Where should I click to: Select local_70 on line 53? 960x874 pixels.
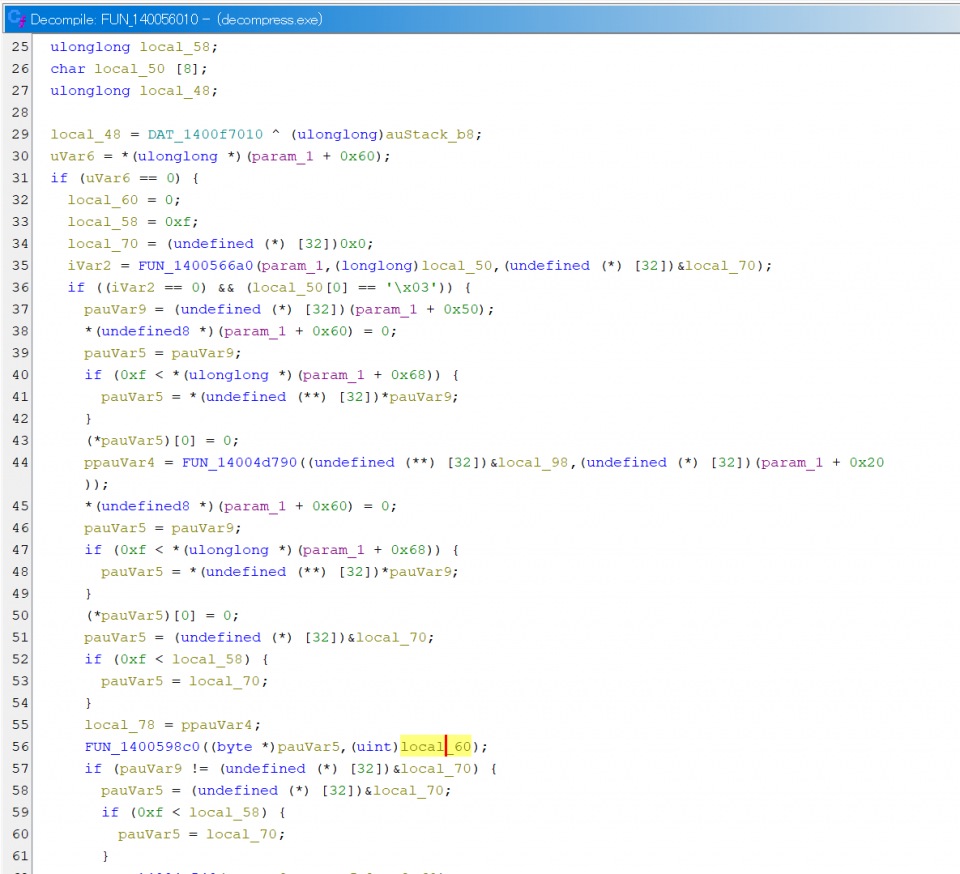[x=224, y=682]
